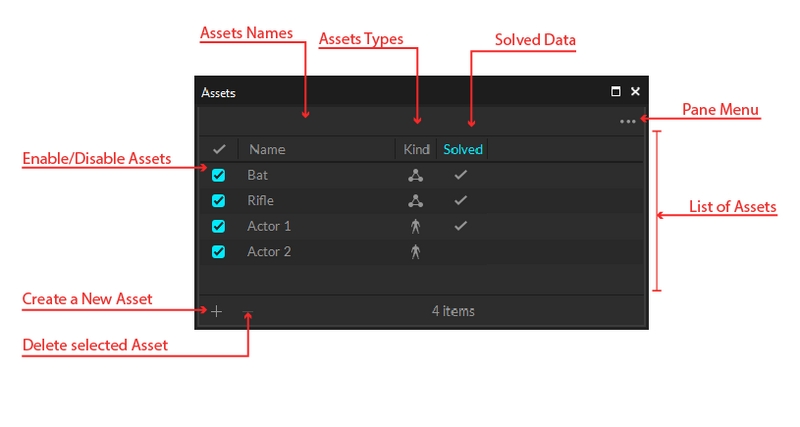Click the actor kind icon for Actor 2
This screenshot has height=427, width=800.
[x=416, y=252]
